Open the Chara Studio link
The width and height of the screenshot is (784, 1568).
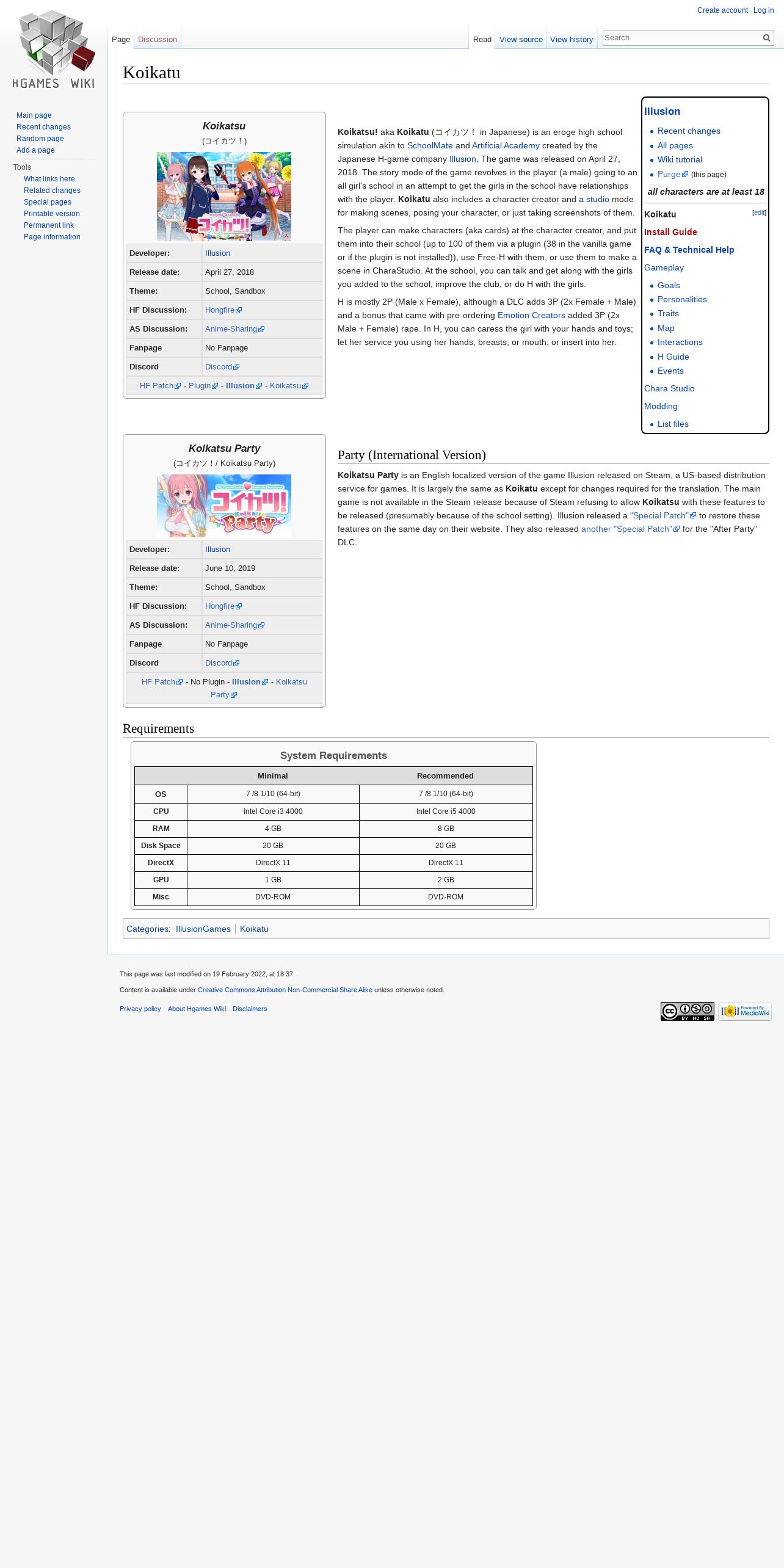(x=669, y=388)
